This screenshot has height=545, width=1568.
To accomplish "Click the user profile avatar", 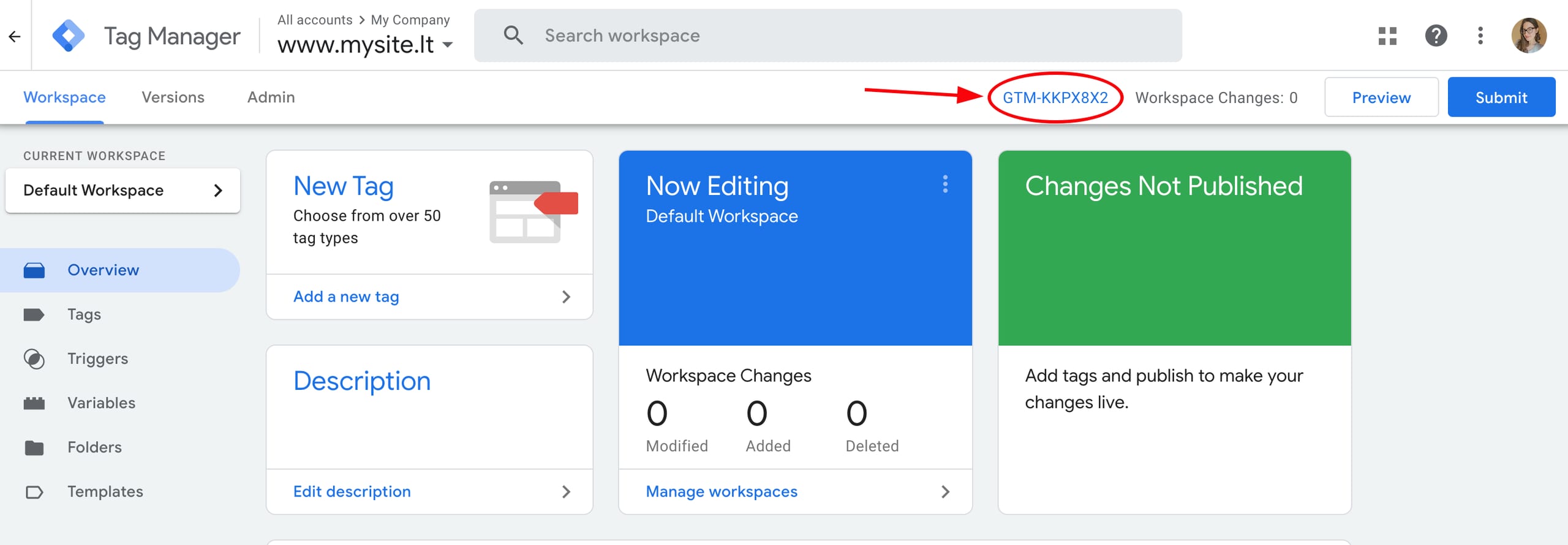I will tap(1529, 36).
